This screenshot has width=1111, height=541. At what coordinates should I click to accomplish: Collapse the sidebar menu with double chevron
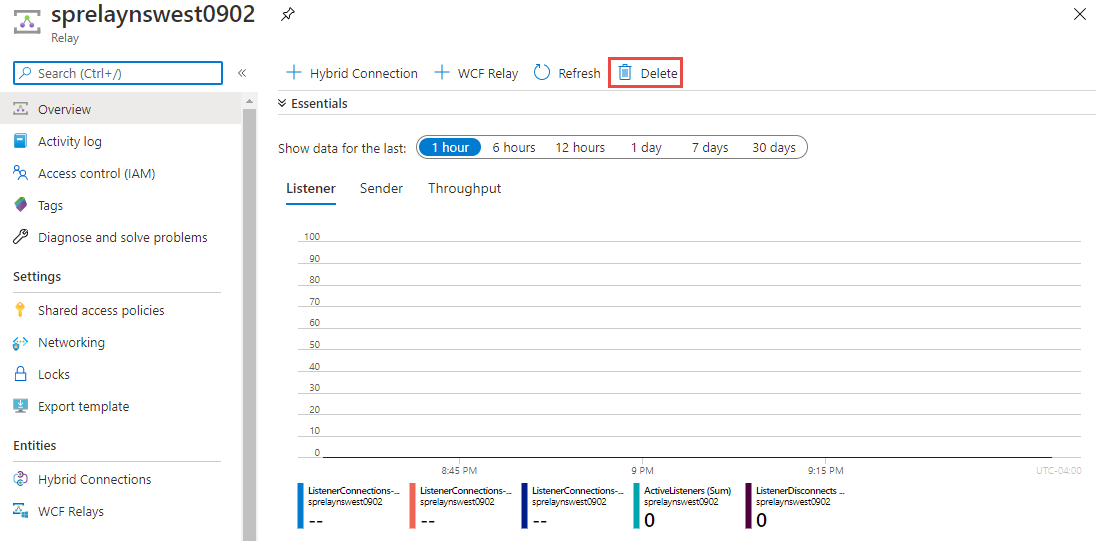click(x=242, y=73)
